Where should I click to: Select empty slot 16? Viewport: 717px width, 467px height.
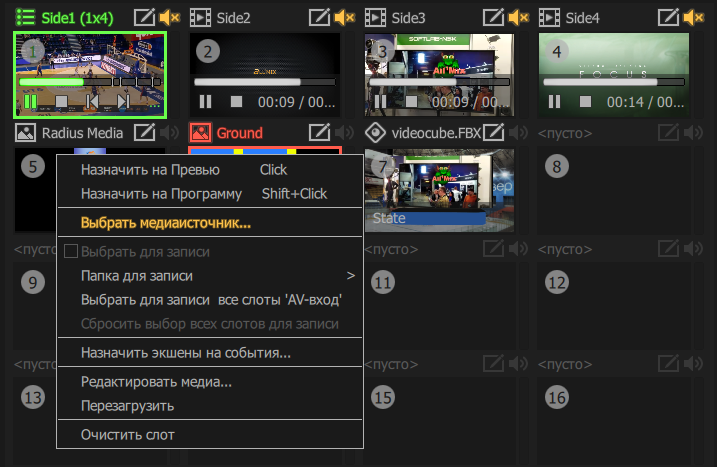click(614, 421)
